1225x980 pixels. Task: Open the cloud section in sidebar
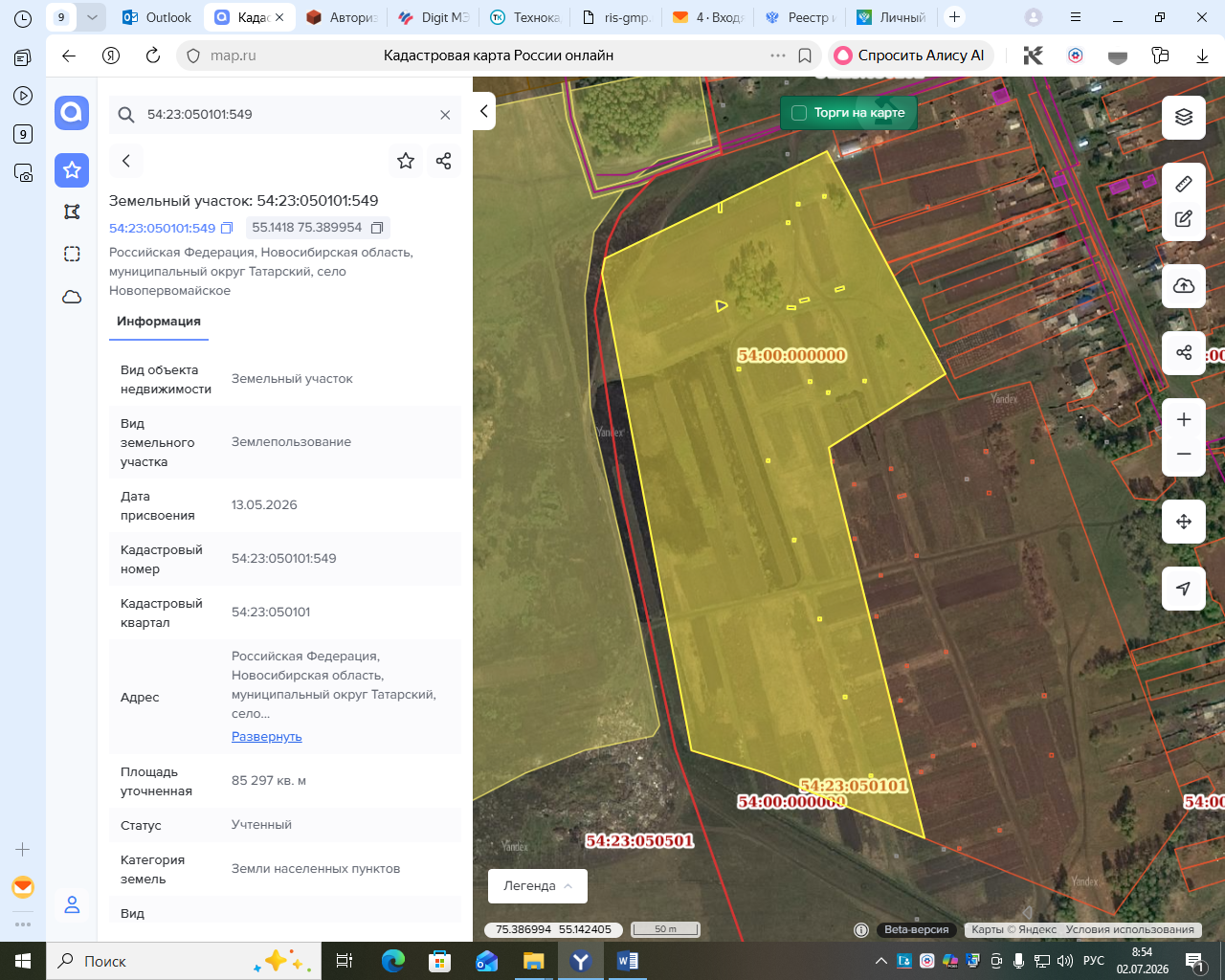[72, 297]
